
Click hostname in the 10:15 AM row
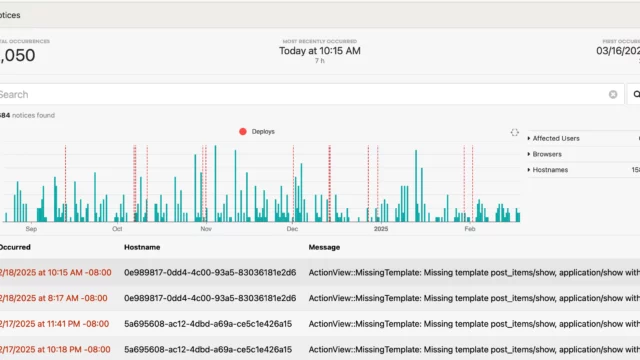pos(210,272)
